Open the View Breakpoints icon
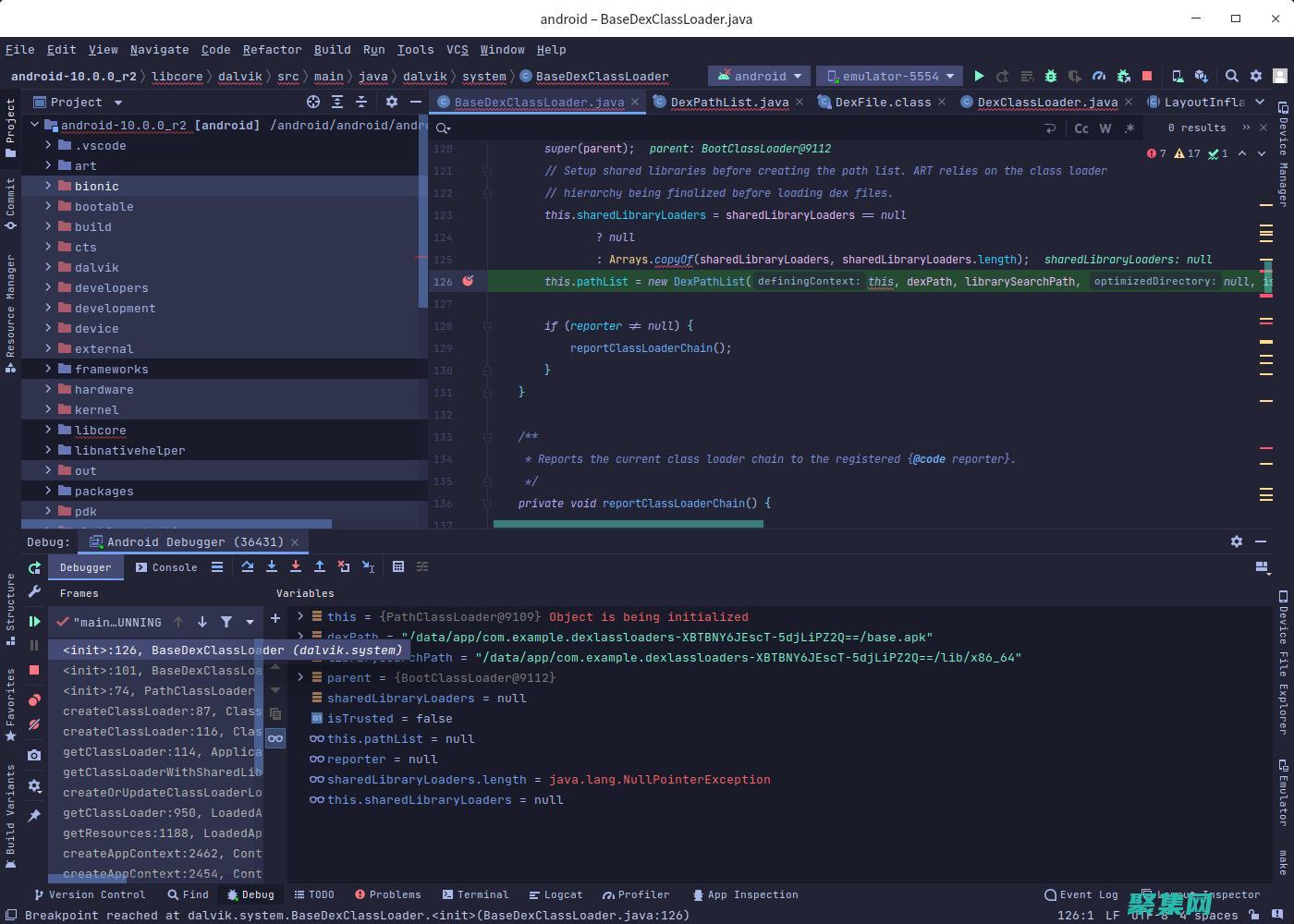Viewport: 1294px width, 924px height. click(x=34, y=699)
